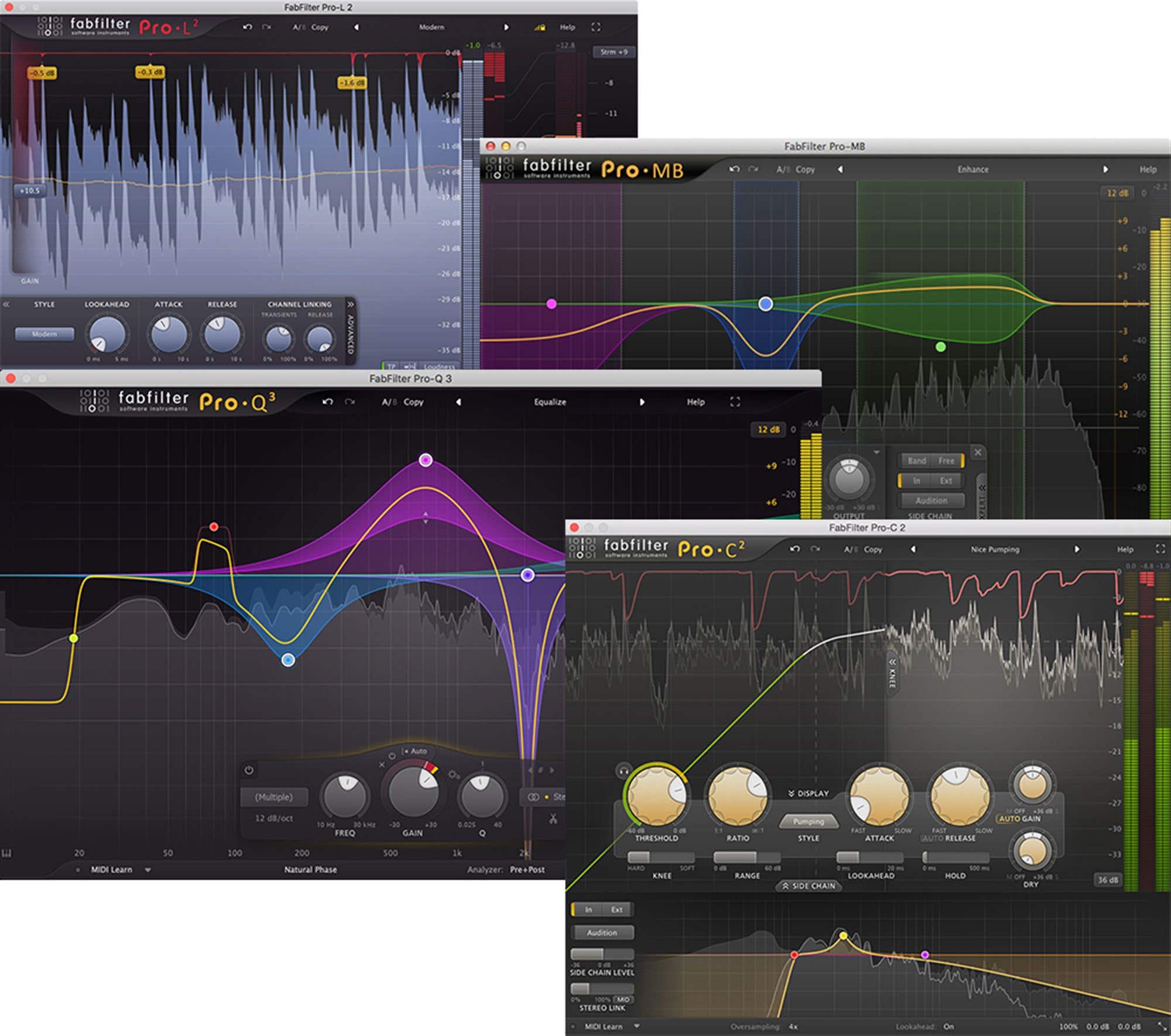Click redo in the Pro-Q 3 window

(x=350, y=402)
